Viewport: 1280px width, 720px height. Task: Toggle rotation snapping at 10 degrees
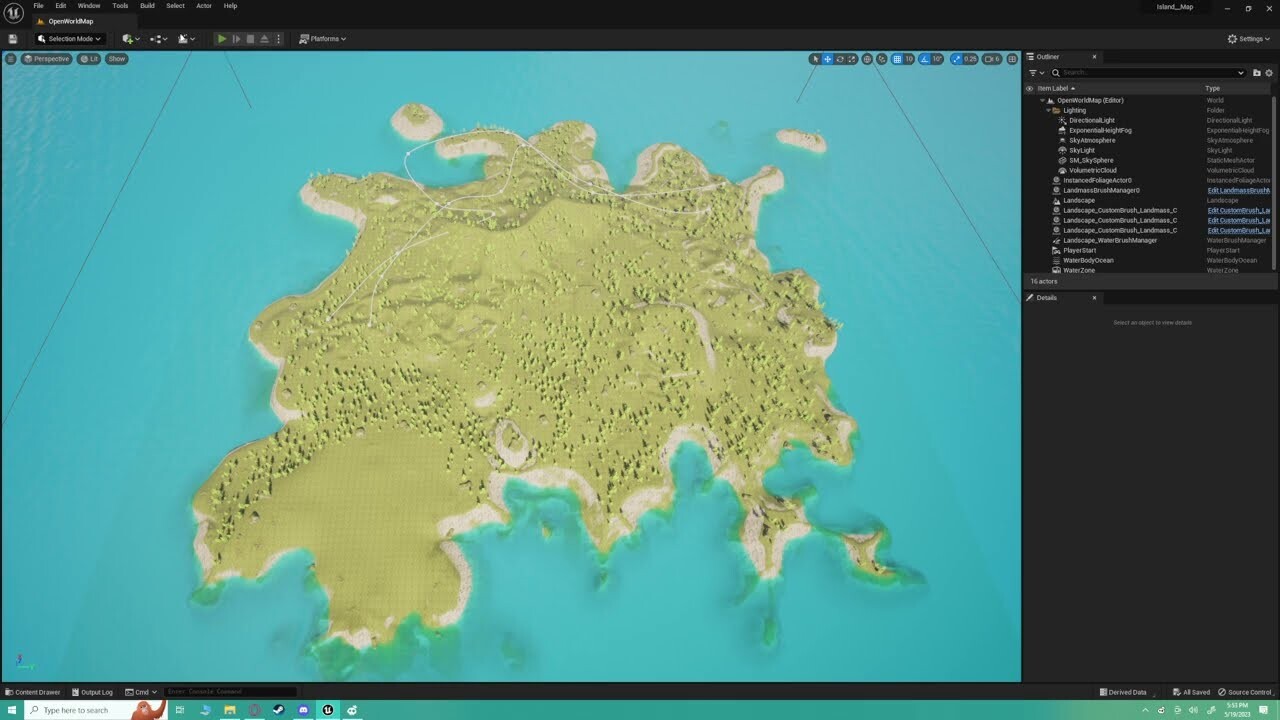(x=925, y=59)
